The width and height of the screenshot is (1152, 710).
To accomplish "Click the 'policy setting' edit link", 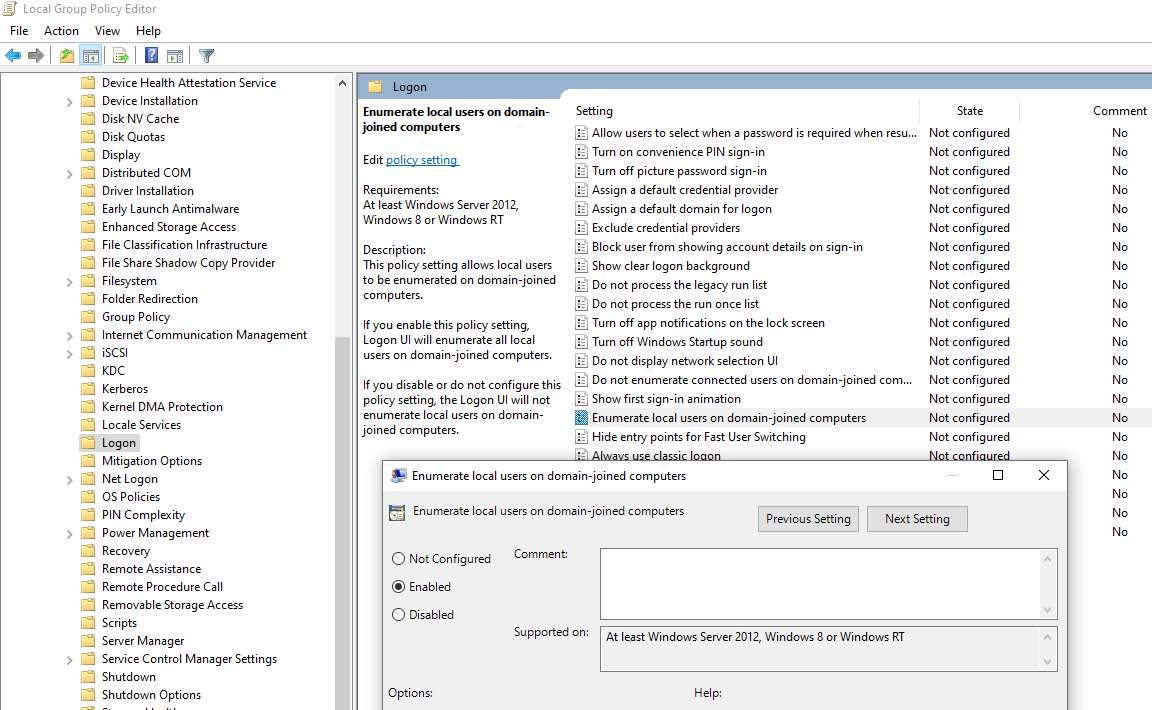I will pyautogui.click(x=421, y=160).
